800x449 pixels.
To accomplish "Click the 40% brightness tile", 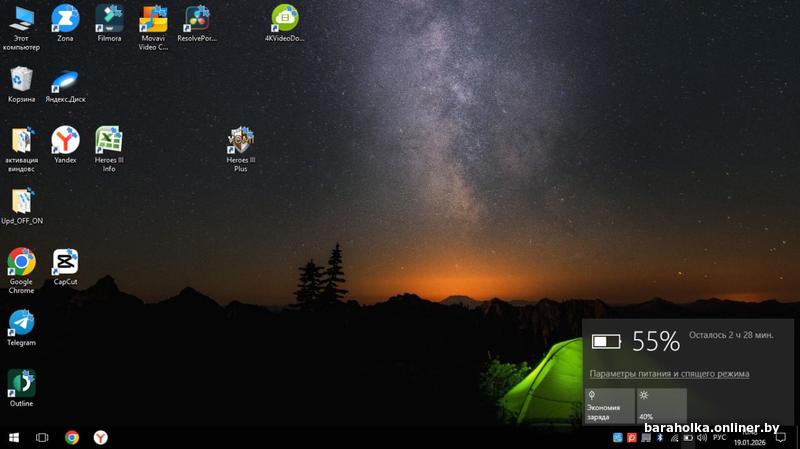I will pos(662,406).
